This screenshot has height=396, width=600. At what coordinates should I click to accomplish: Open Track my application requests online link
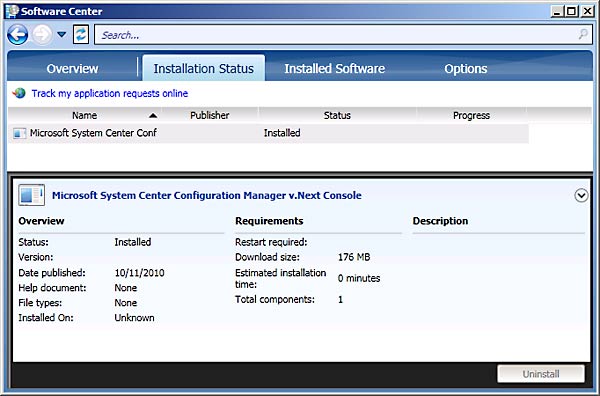(x=110, y=93)
